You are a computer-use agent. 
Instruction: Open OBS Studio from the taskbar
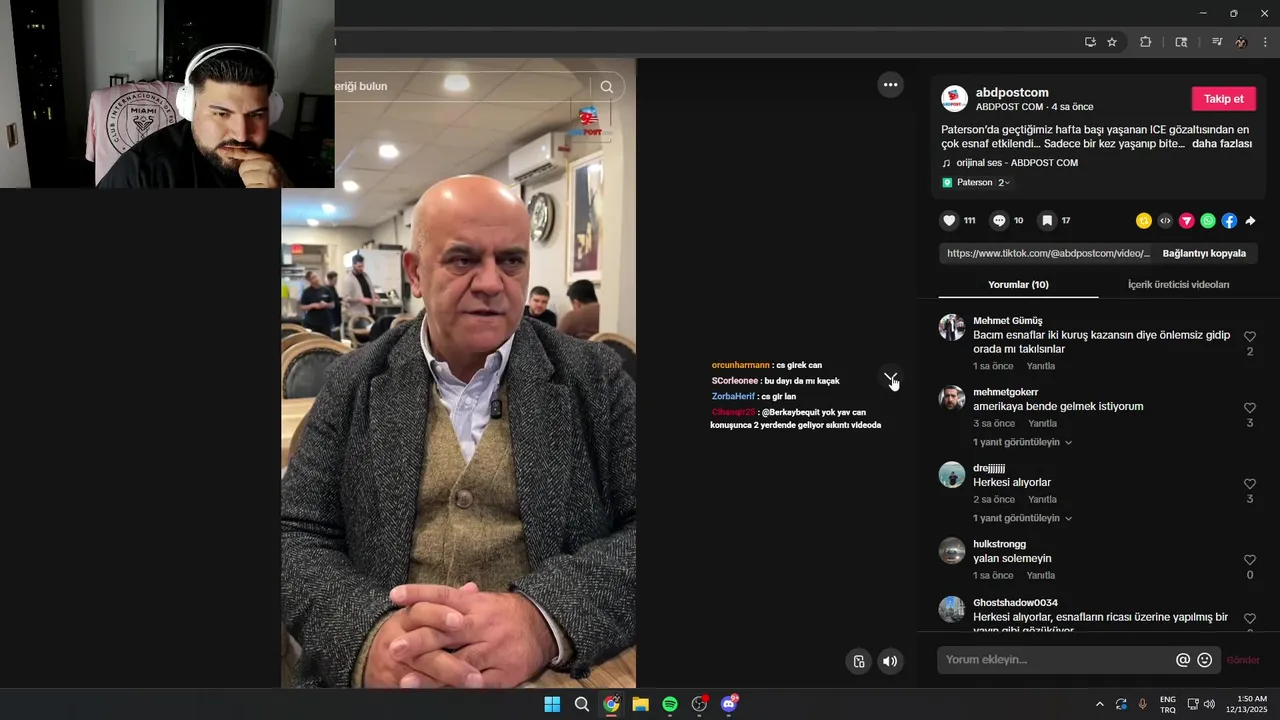tap(700, 704)
